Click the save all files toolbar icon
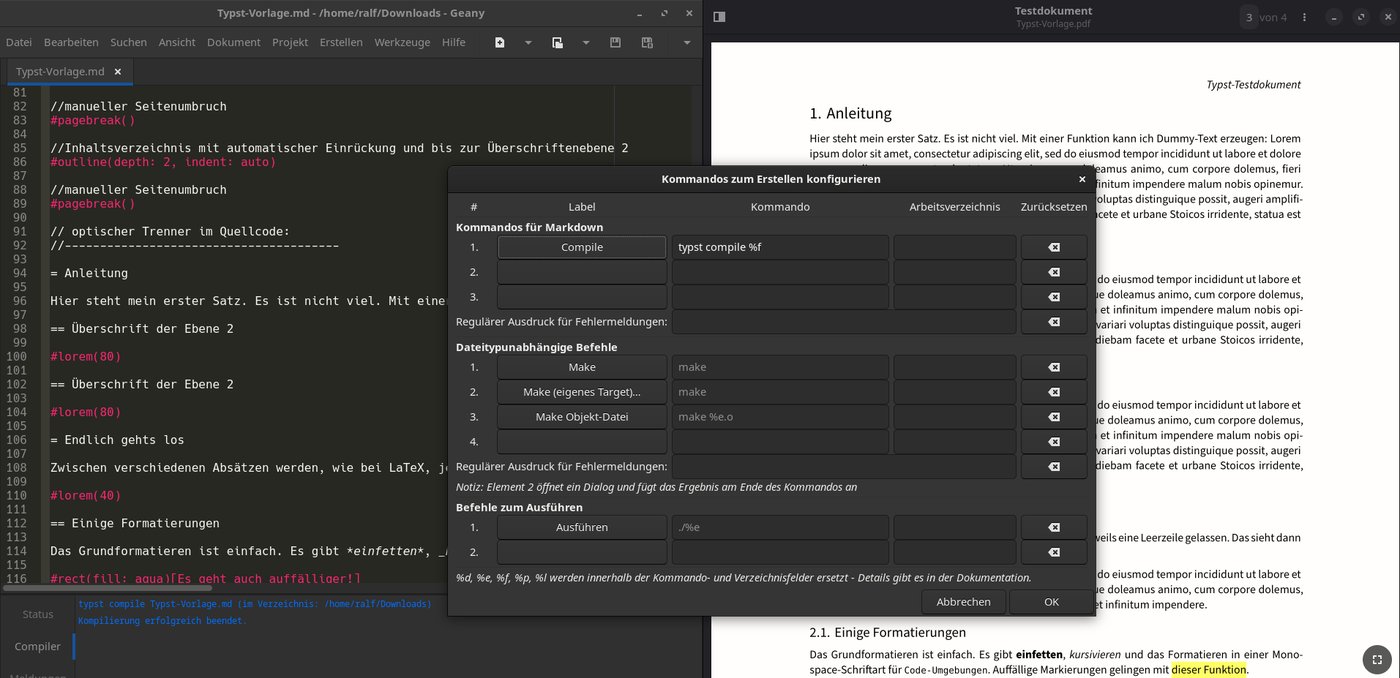The image size is (1400, 678). point(647,43)
